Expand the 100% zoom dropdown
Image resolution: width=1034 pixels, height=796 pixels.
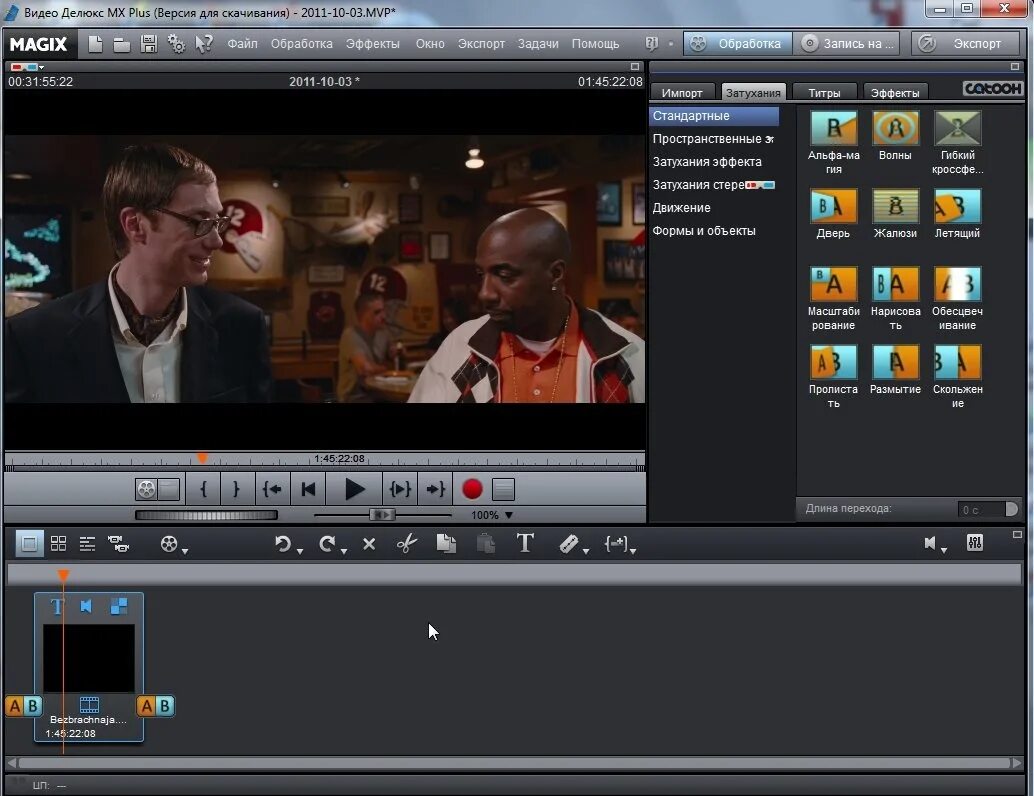coord(508,515)
